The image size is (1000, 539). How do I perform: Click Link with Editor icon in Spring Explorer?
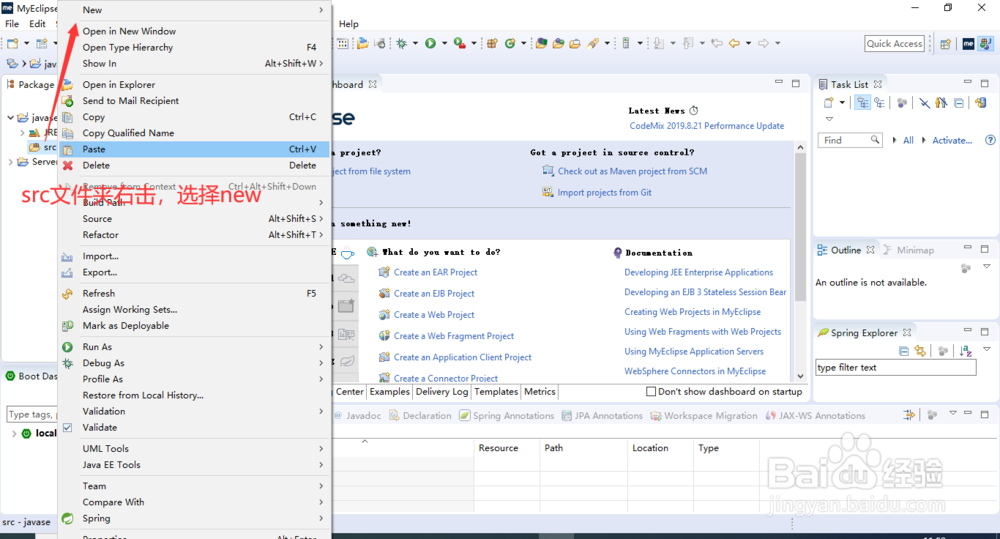click(x=920, y=351)
